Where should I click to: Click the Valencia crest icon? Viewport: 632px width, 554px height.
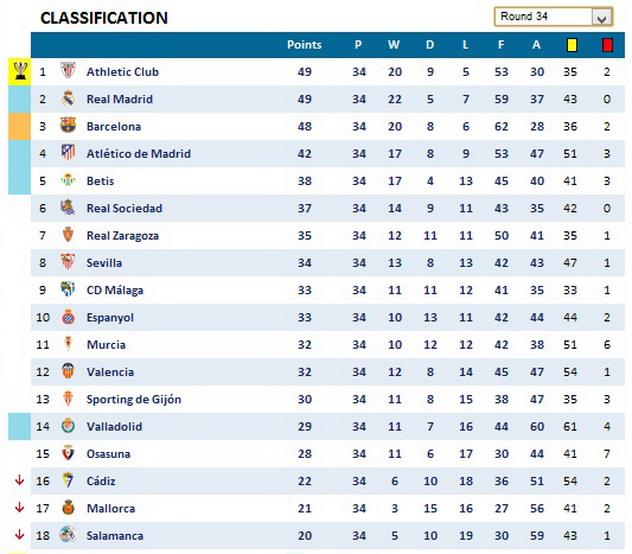68,371
